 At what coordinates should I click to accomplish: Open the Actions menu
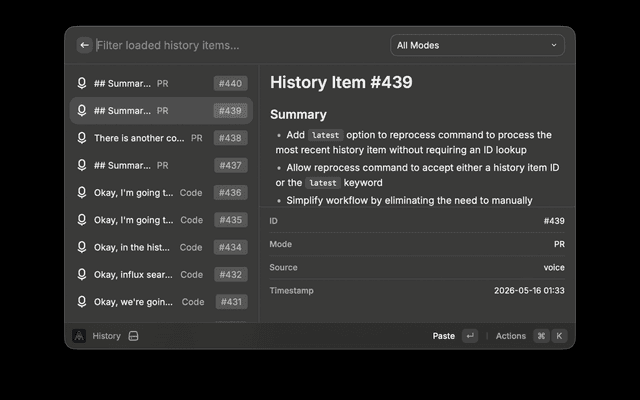click(511, 336)
